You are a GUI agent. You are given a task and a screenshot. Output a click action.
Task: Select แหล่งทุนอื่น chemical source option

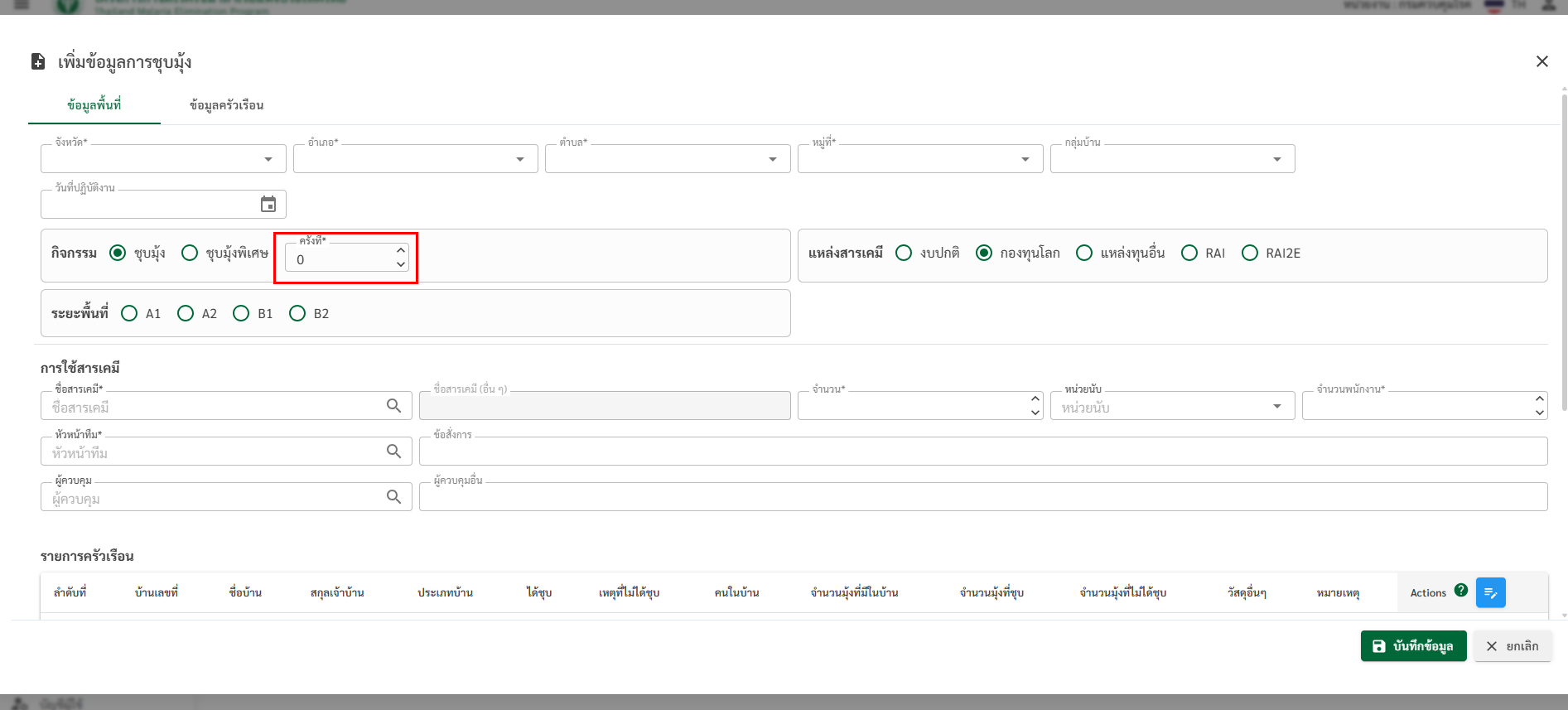(1084, 253)
